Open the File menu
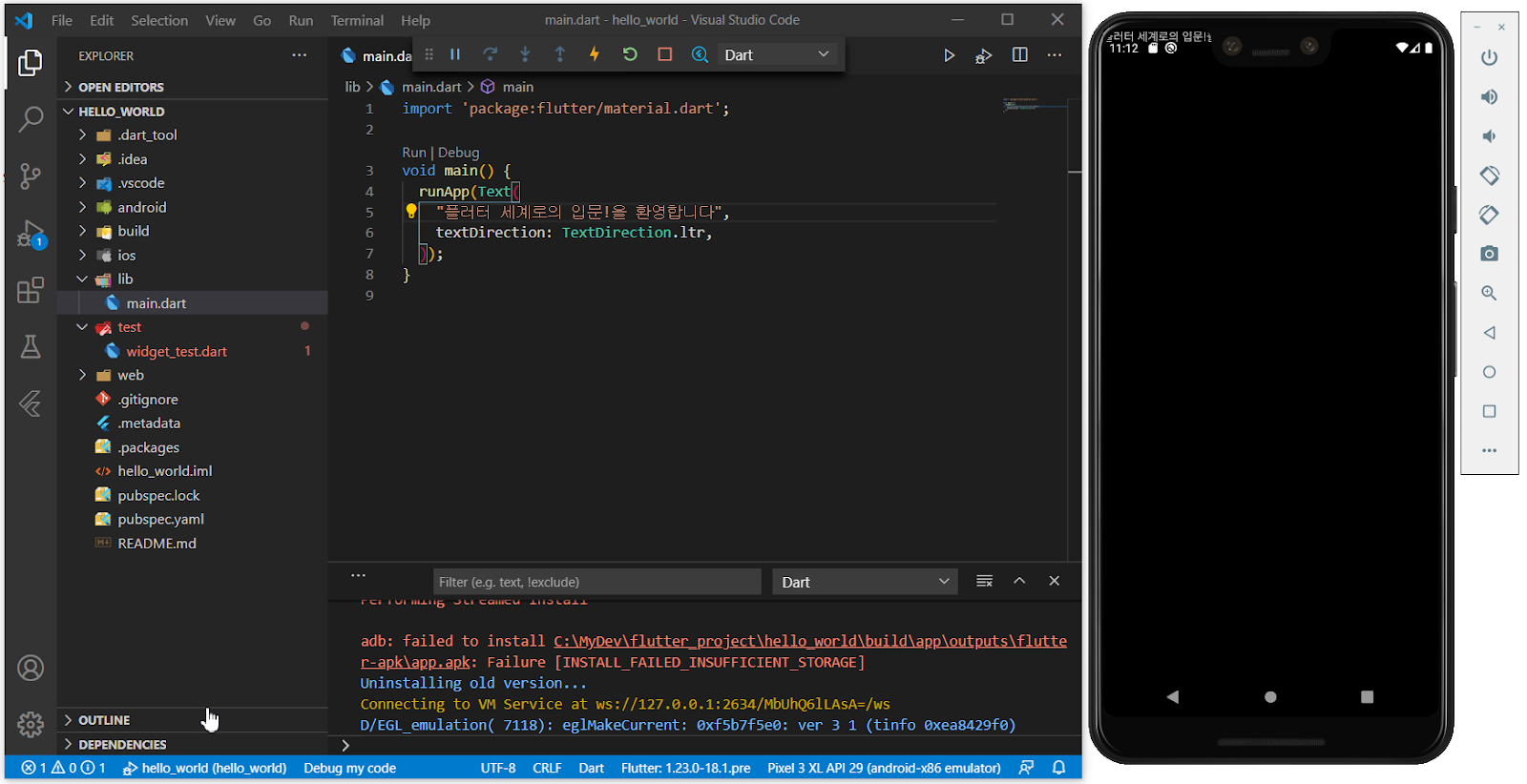This screenshot has width=1527, height=784. click(x=62, y=20)
